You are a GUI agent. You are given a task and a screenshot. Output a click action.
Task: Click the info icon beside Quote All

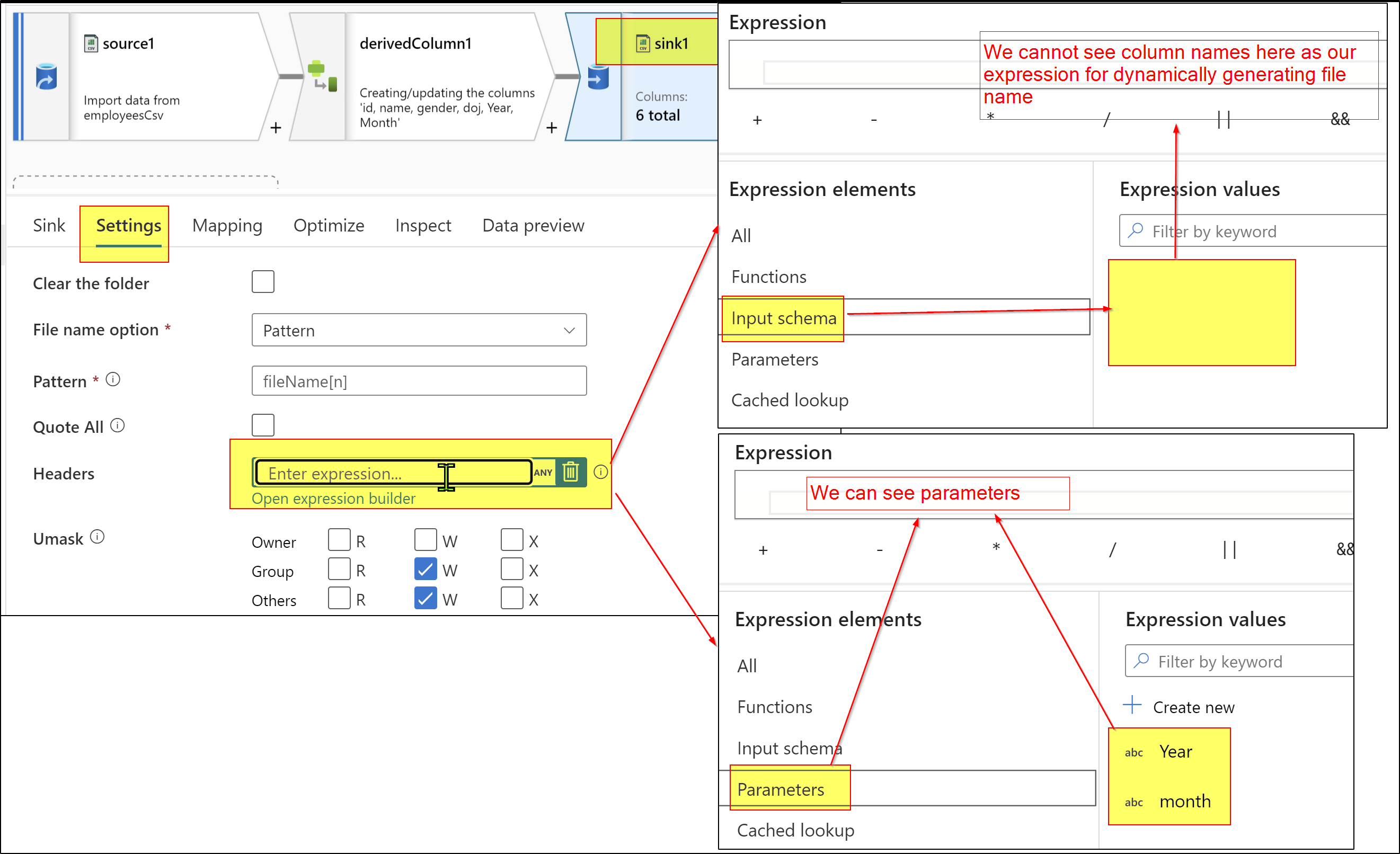118,425
